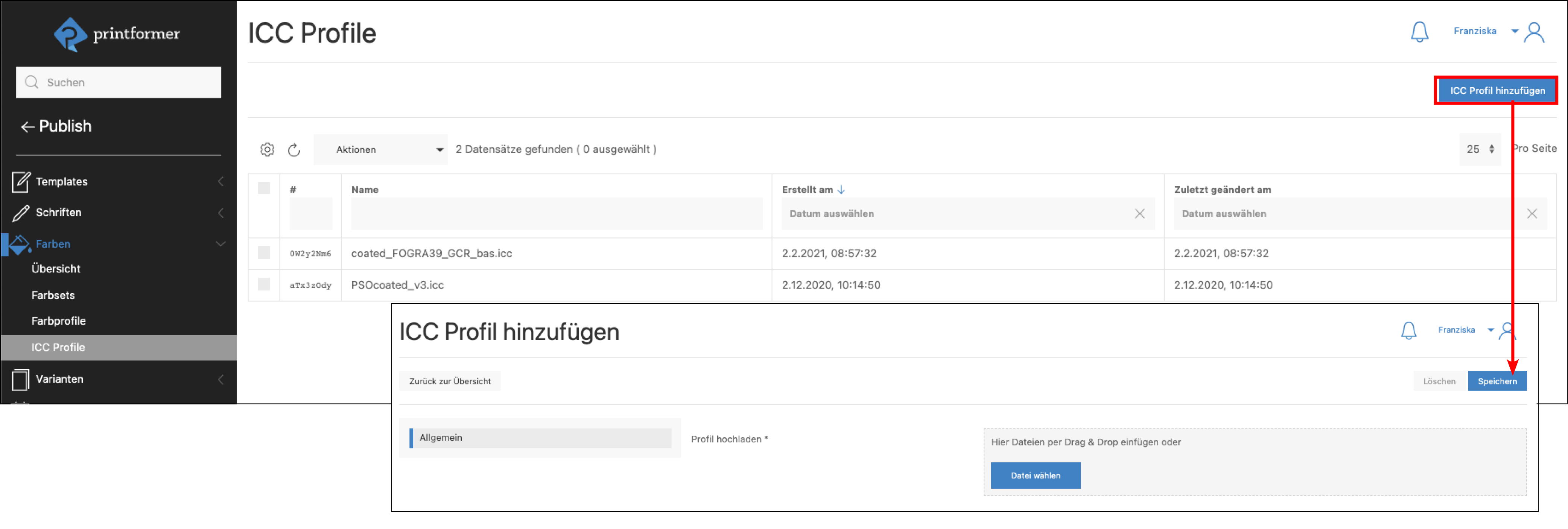Screen dimensions: 1568x529
Task: Check the coated_FOGRA39_GCR_bas.icc row checkbox
Action: coord(264,253)
